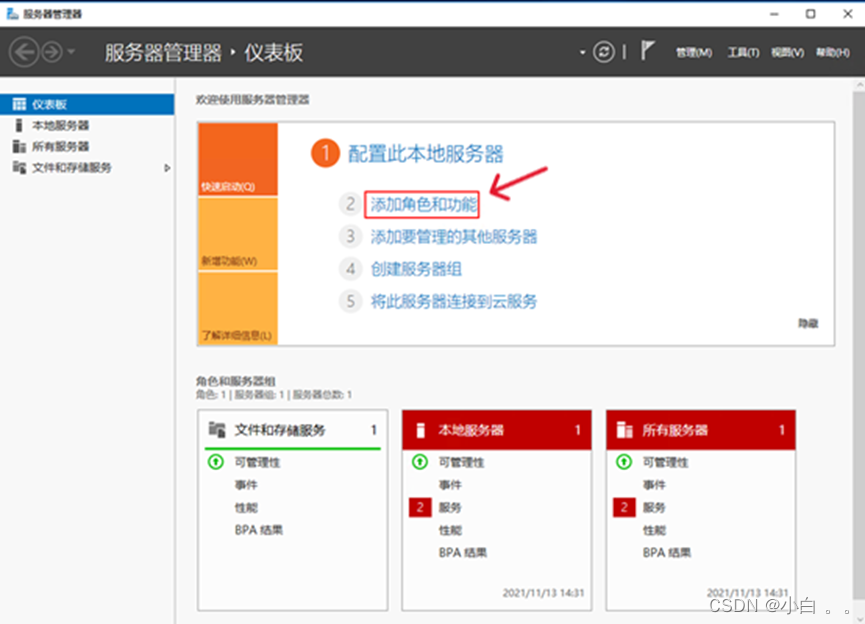
Task: Click the back navigation arrow
Action: (x=24, y=52)
